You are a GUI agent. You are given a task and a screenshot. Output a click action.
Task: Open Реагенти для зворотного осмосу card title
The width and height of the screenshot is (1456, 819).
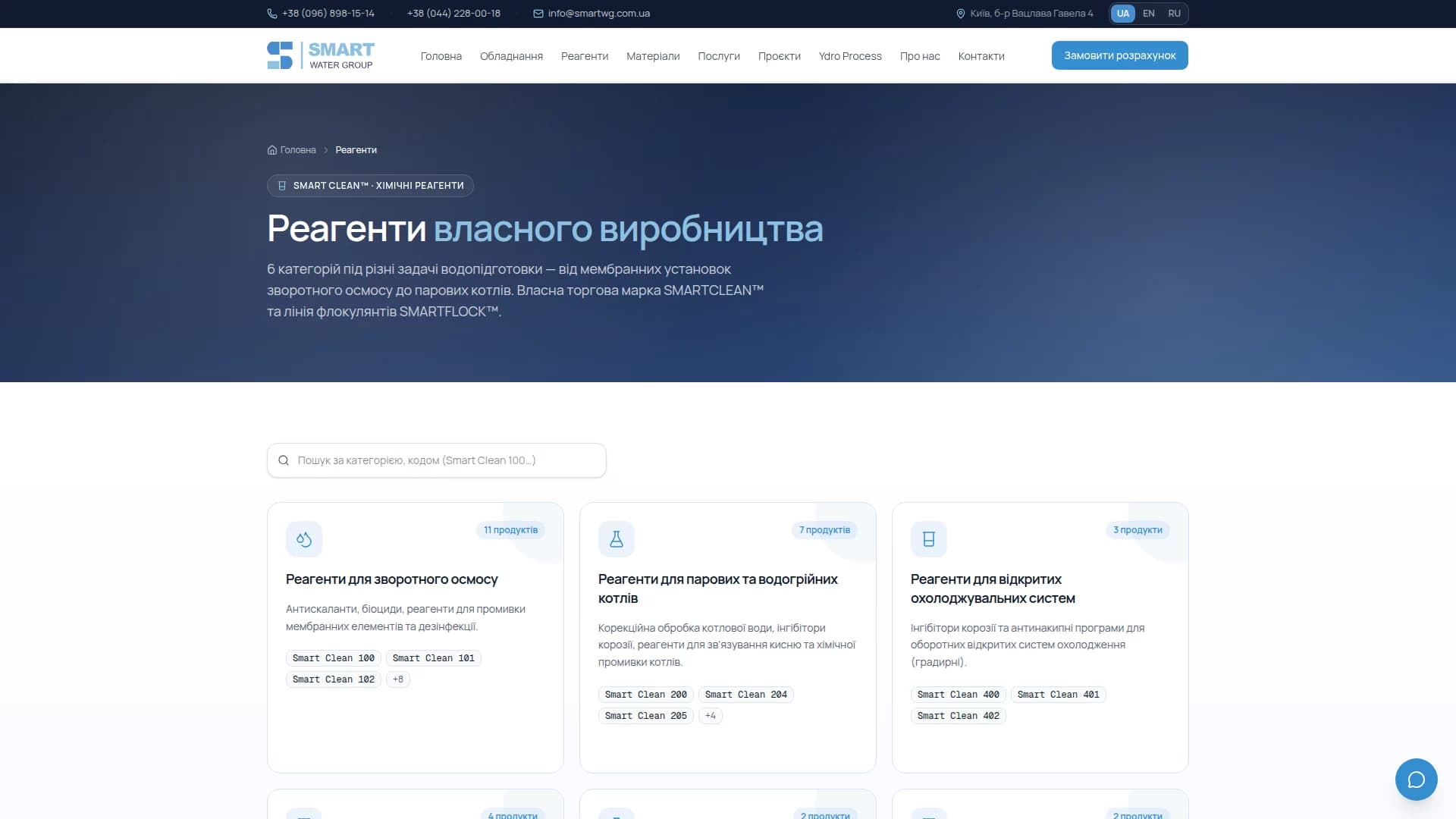click(x=392, y=579)
